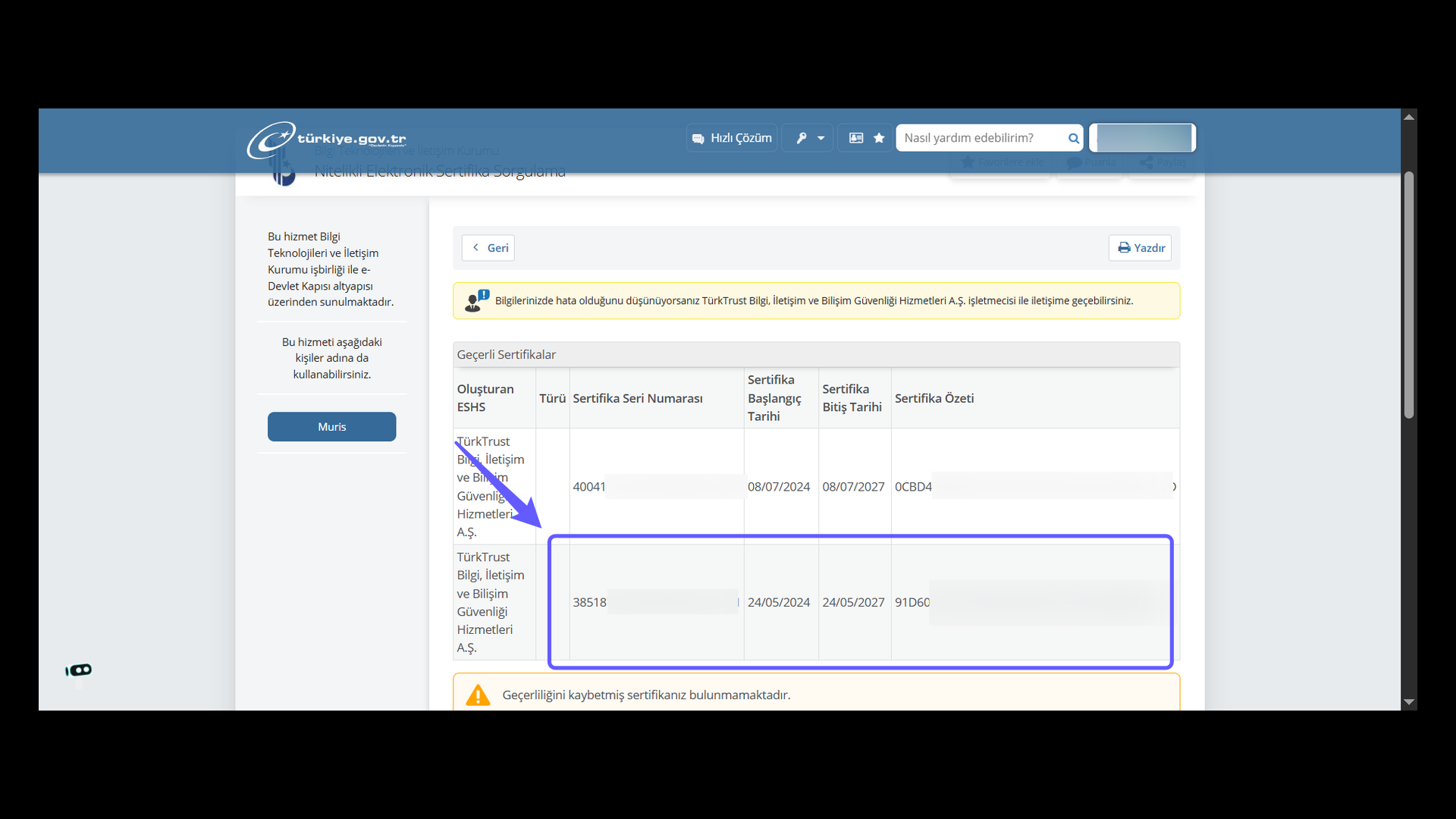The height and width of the screenshot is (819, 1456).
Task: Open the ID card icon menu
Action: coord(856,138)
